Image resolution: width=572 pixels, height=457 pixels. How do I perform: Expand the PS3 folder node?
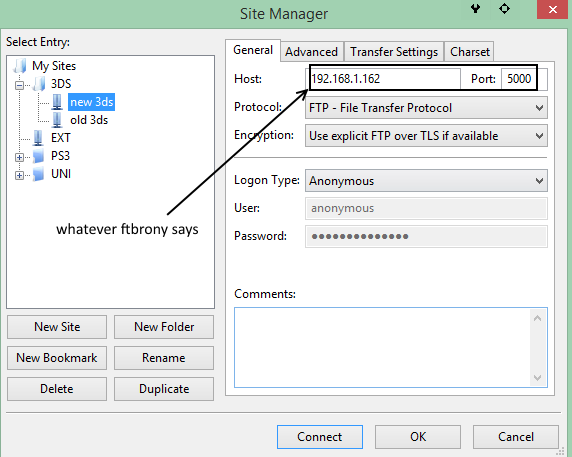coord(19,157)
